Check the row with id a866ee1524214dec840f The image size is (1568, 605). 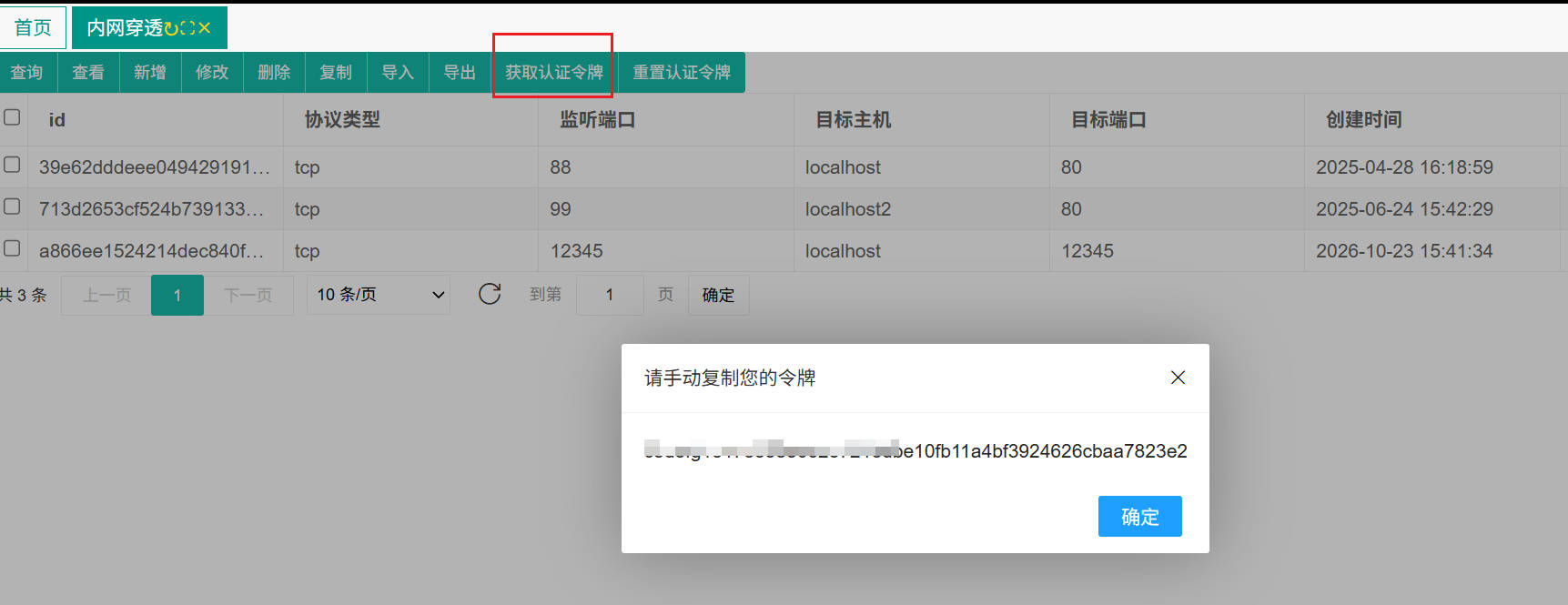click(x=12, y=248)
